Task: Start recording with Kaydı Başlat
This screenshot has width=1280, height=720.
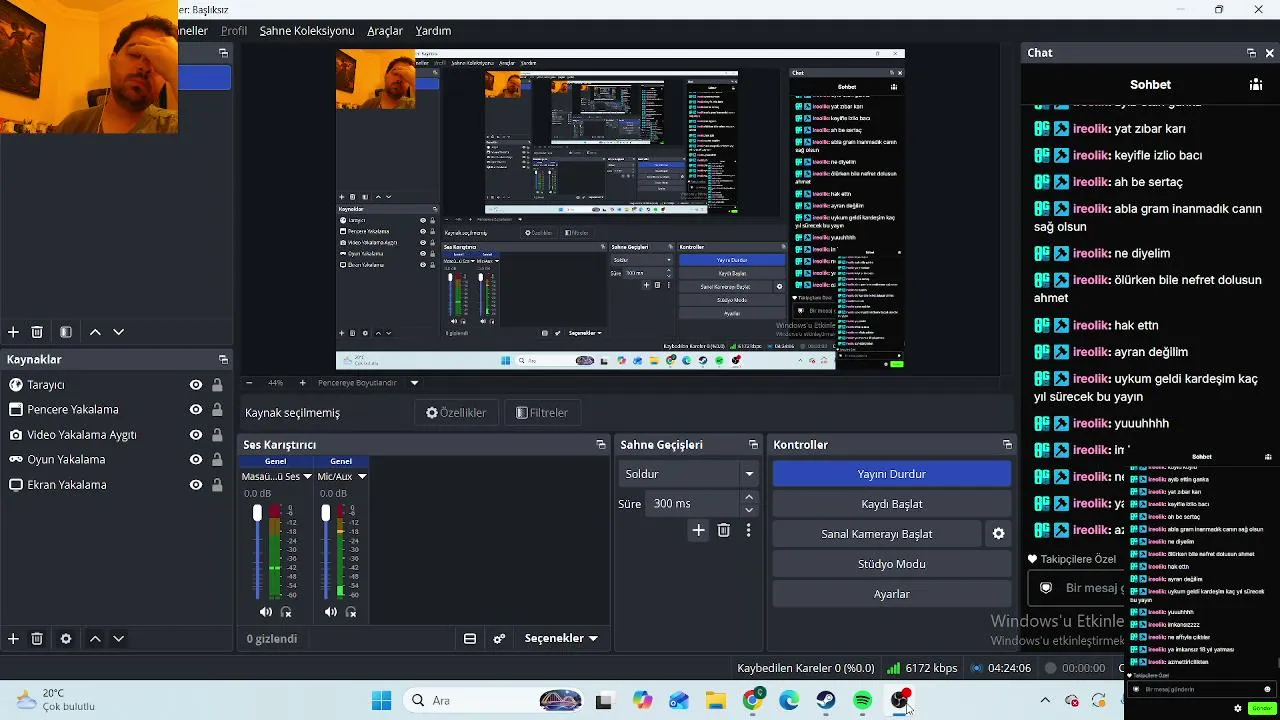Action: tap(892, 504)
